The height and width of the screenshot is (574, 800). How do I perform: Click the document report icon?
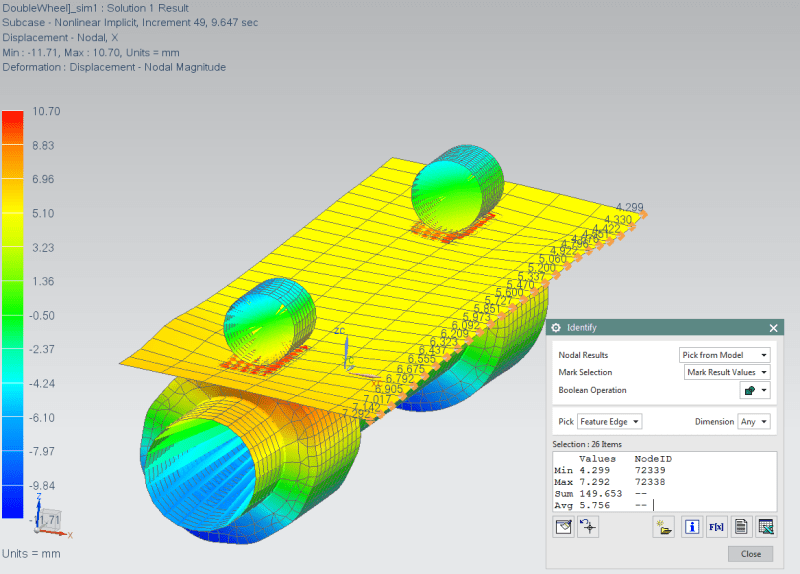tap(741, 527)
